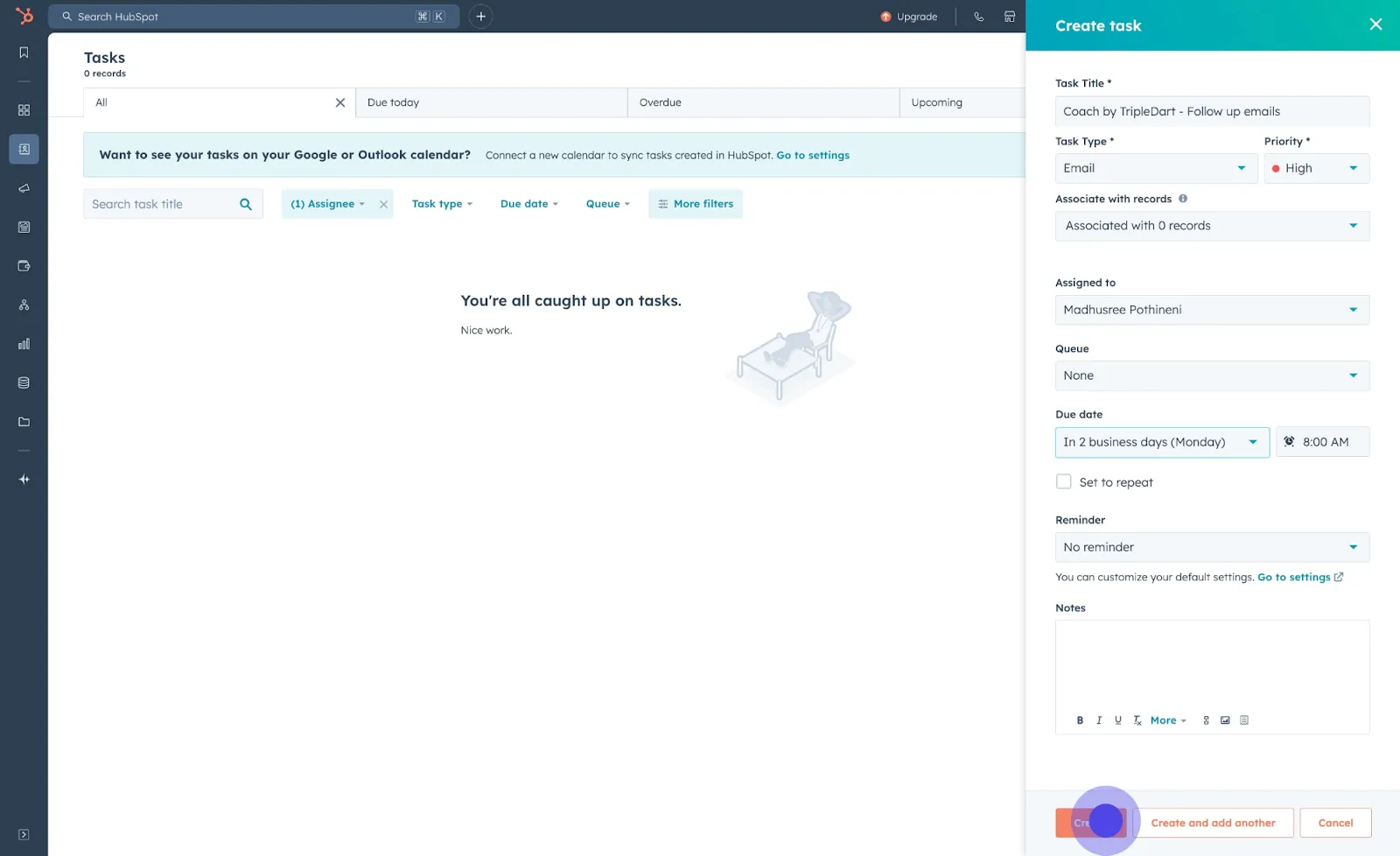Insert link icon in Notes toolbar
Viewport: 1400px width, 856px height.
tap(1206, 720)
